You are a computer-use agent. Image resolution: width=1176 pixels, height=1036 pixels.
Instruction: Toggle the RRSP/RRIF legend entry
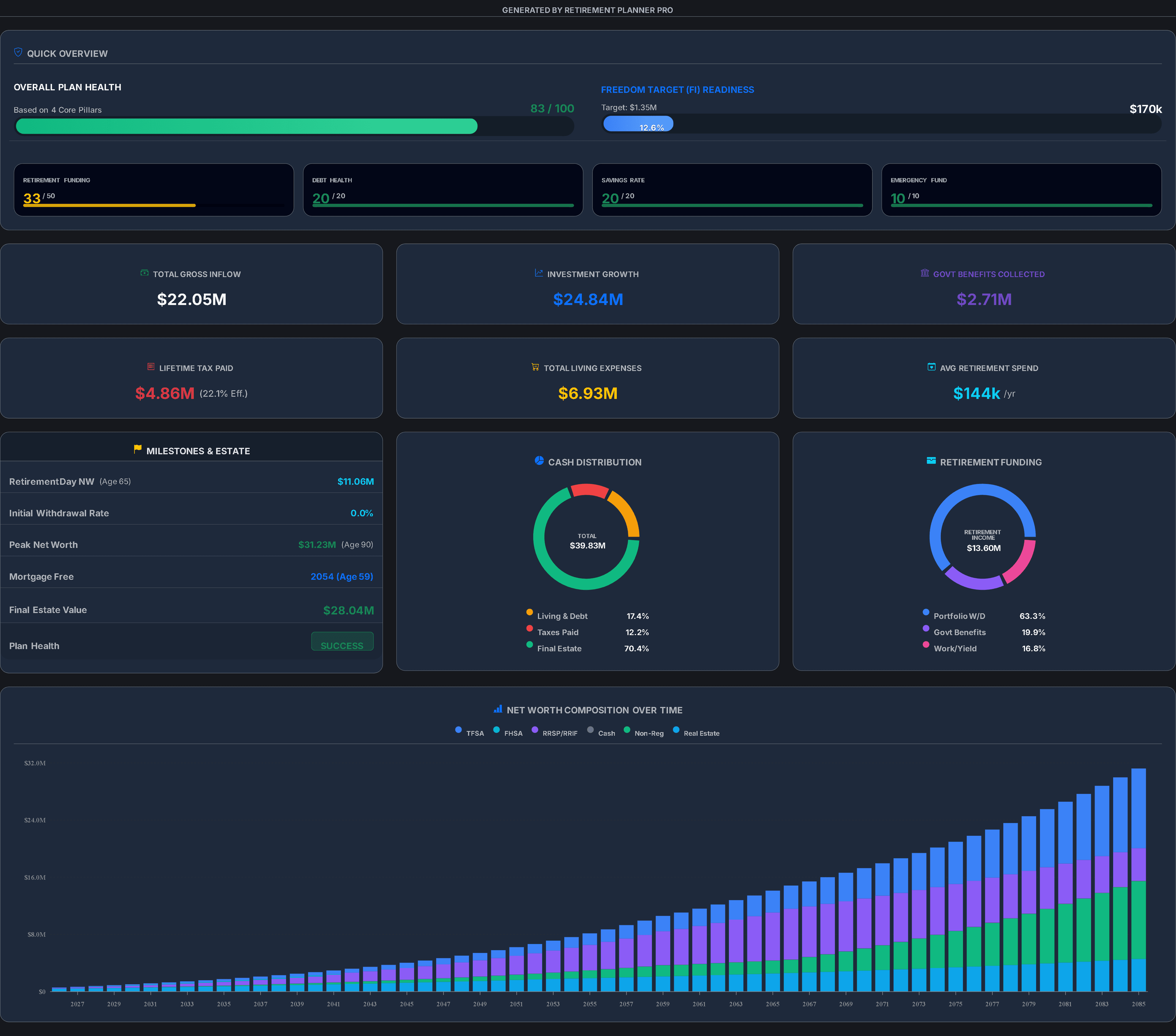(555, 732)
